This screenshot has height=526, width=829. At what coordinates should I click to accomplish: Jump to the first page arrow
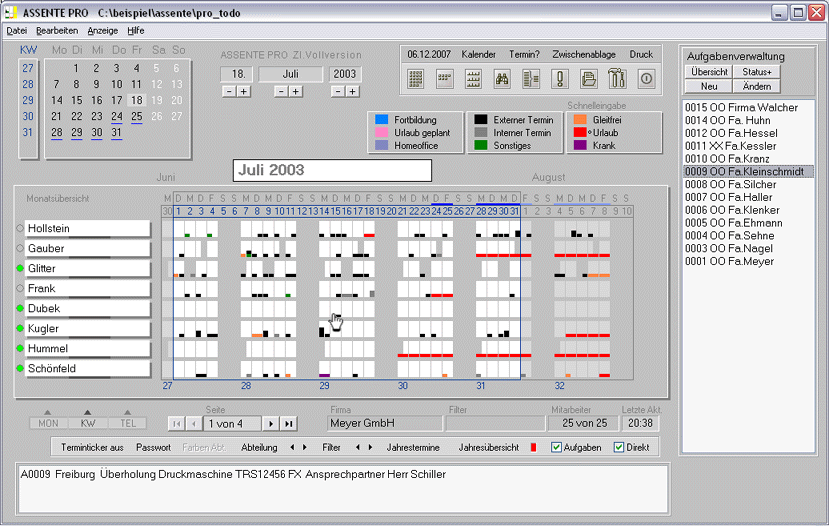tap(177, 423)
